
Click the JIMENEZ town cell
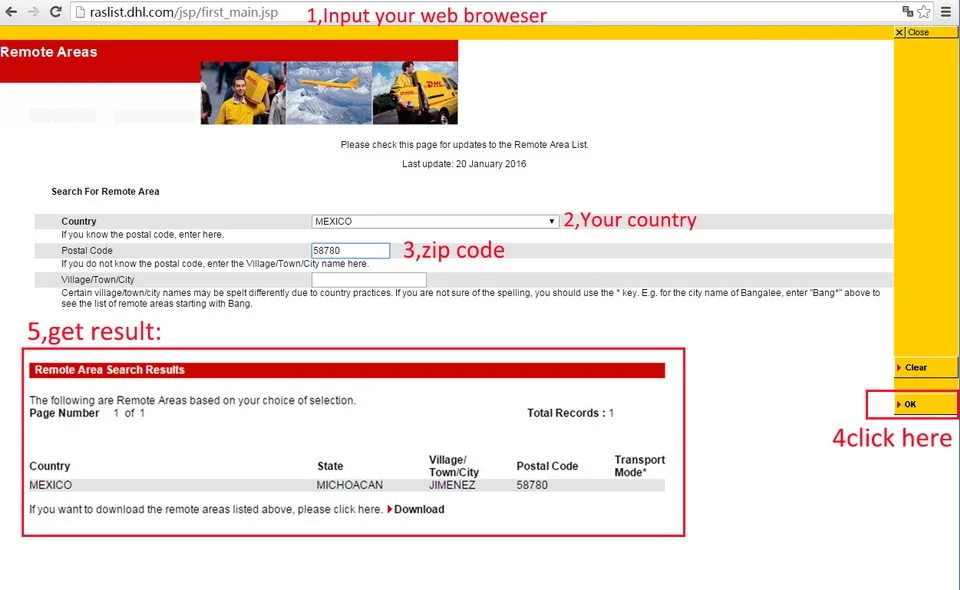click(x=452, y=485)
